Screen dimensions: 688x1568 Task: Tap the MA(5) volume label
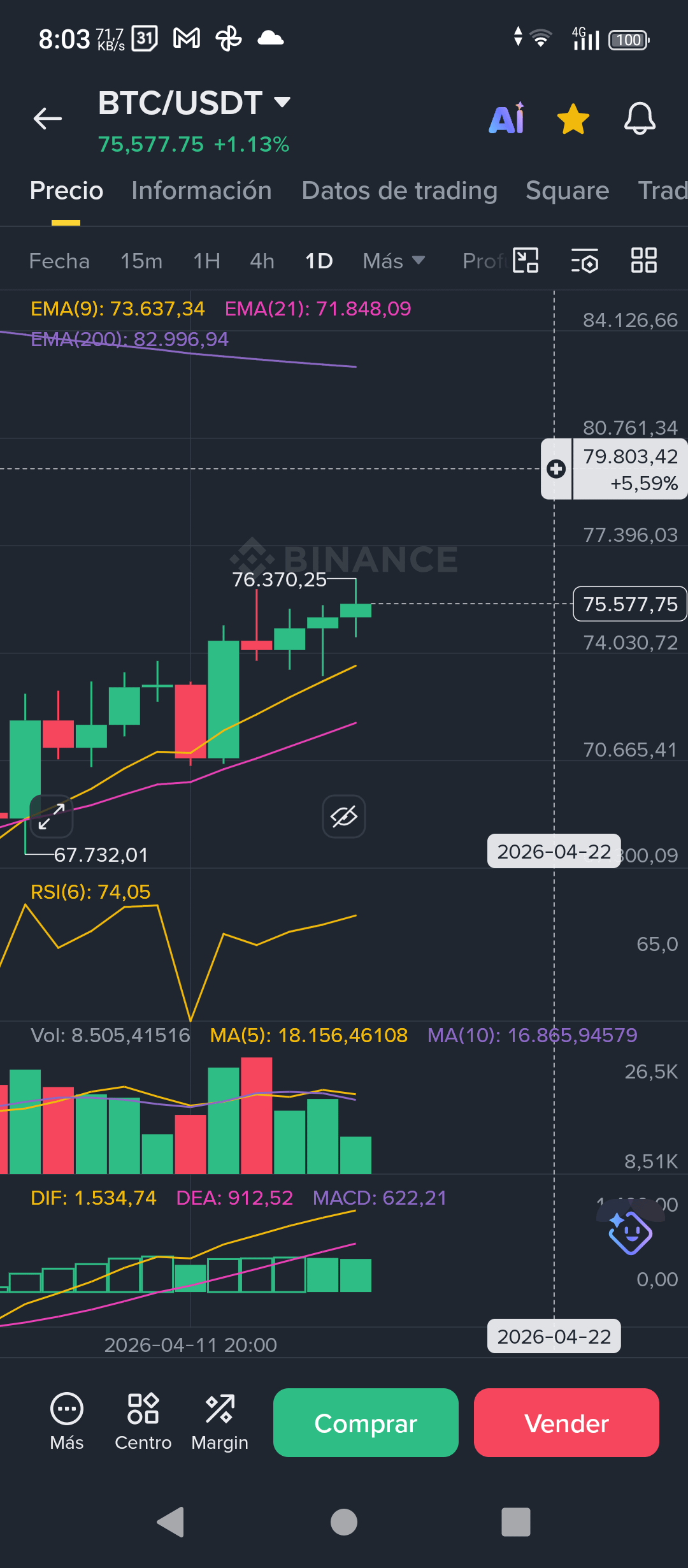(x=309, y=1035)
